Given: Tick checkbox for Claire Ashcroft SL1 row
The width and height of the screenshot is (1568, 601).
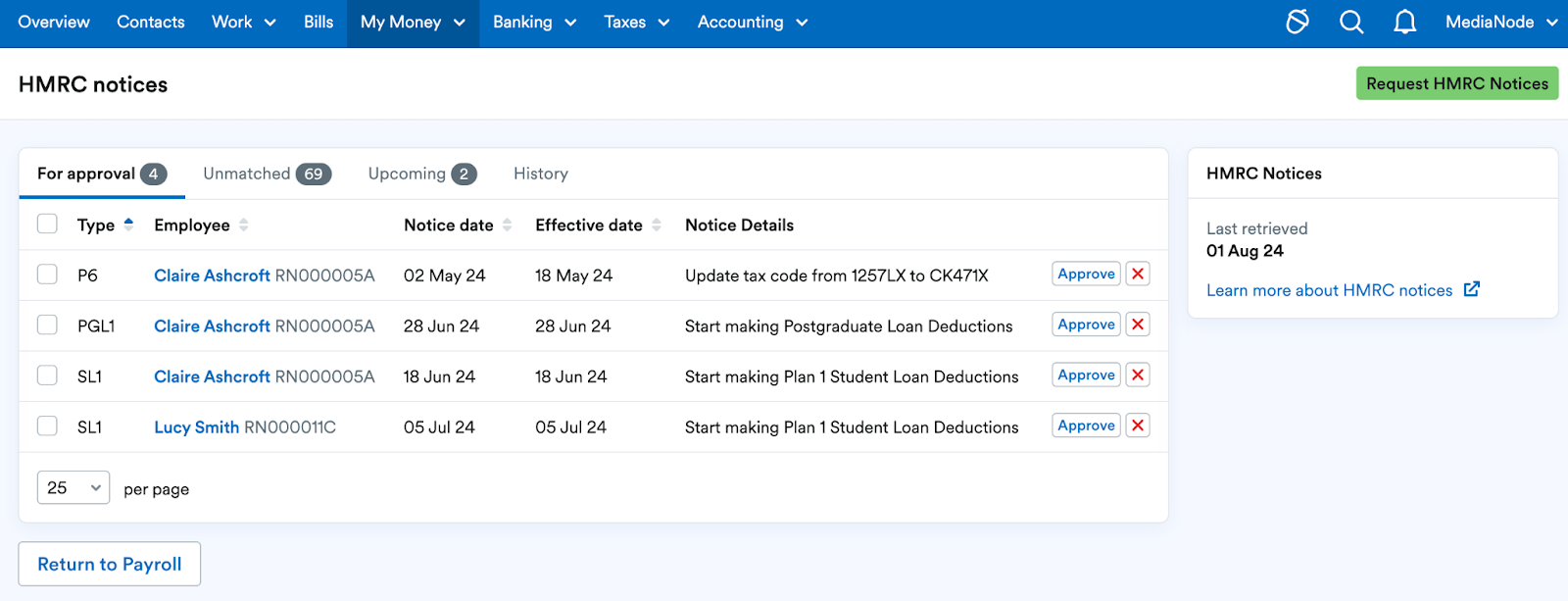Looking at the screenshot, I should point(47,375).
